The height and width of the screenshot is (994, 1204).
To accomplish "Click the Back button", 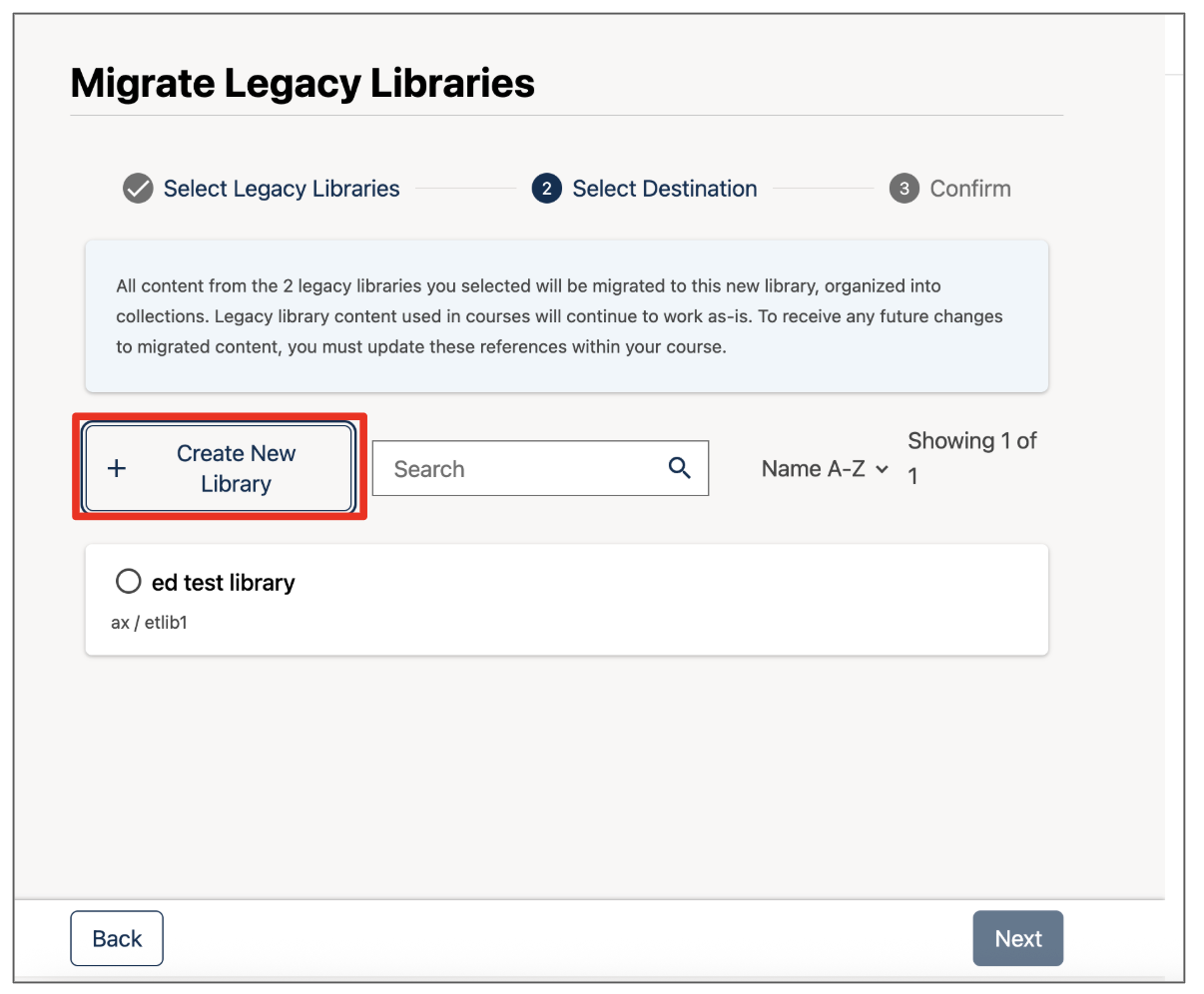I will (x=116, y=937).
